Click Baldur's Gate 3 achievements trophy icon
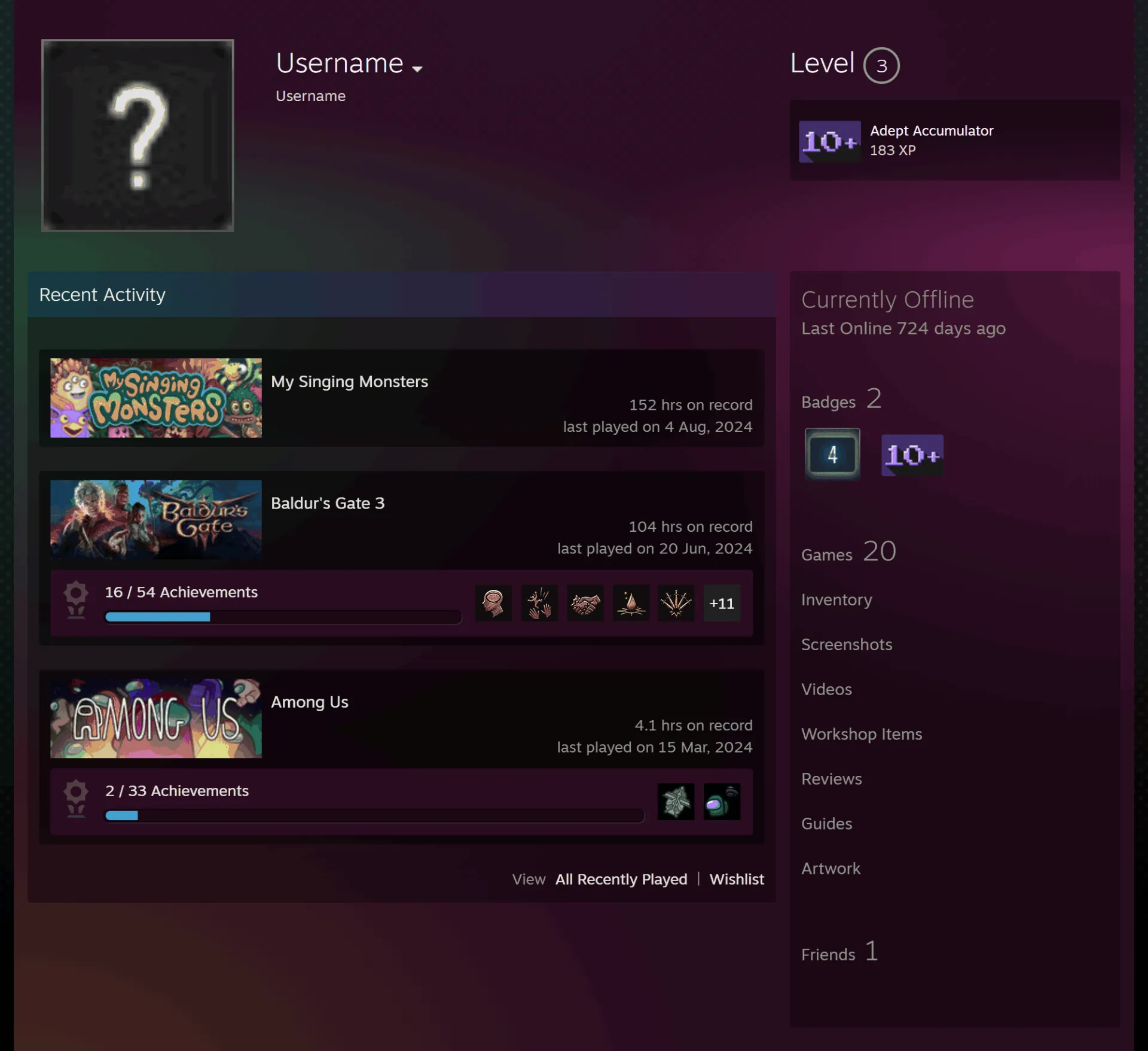 tap(76, 600)
